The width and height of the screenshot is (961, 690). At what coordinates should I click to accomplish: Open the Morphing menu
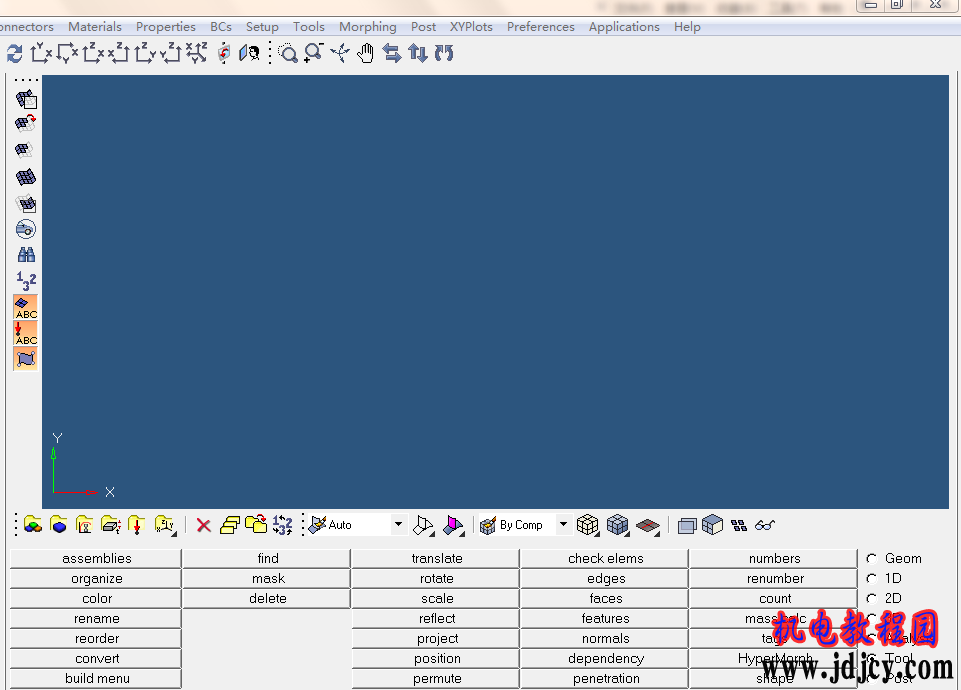367,27
